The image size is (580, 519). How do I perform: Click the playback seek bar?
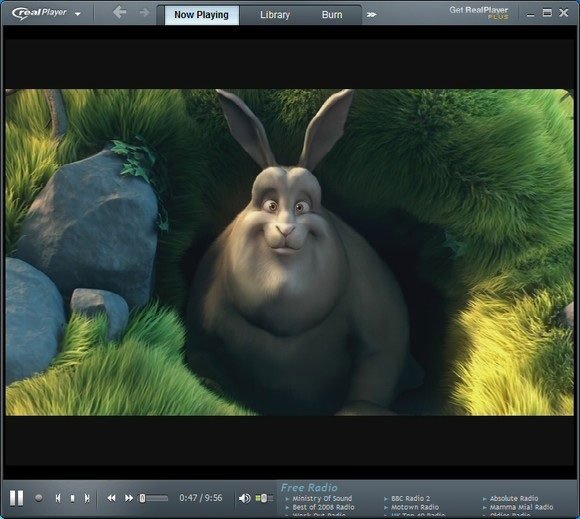click(x=154, y=498)
